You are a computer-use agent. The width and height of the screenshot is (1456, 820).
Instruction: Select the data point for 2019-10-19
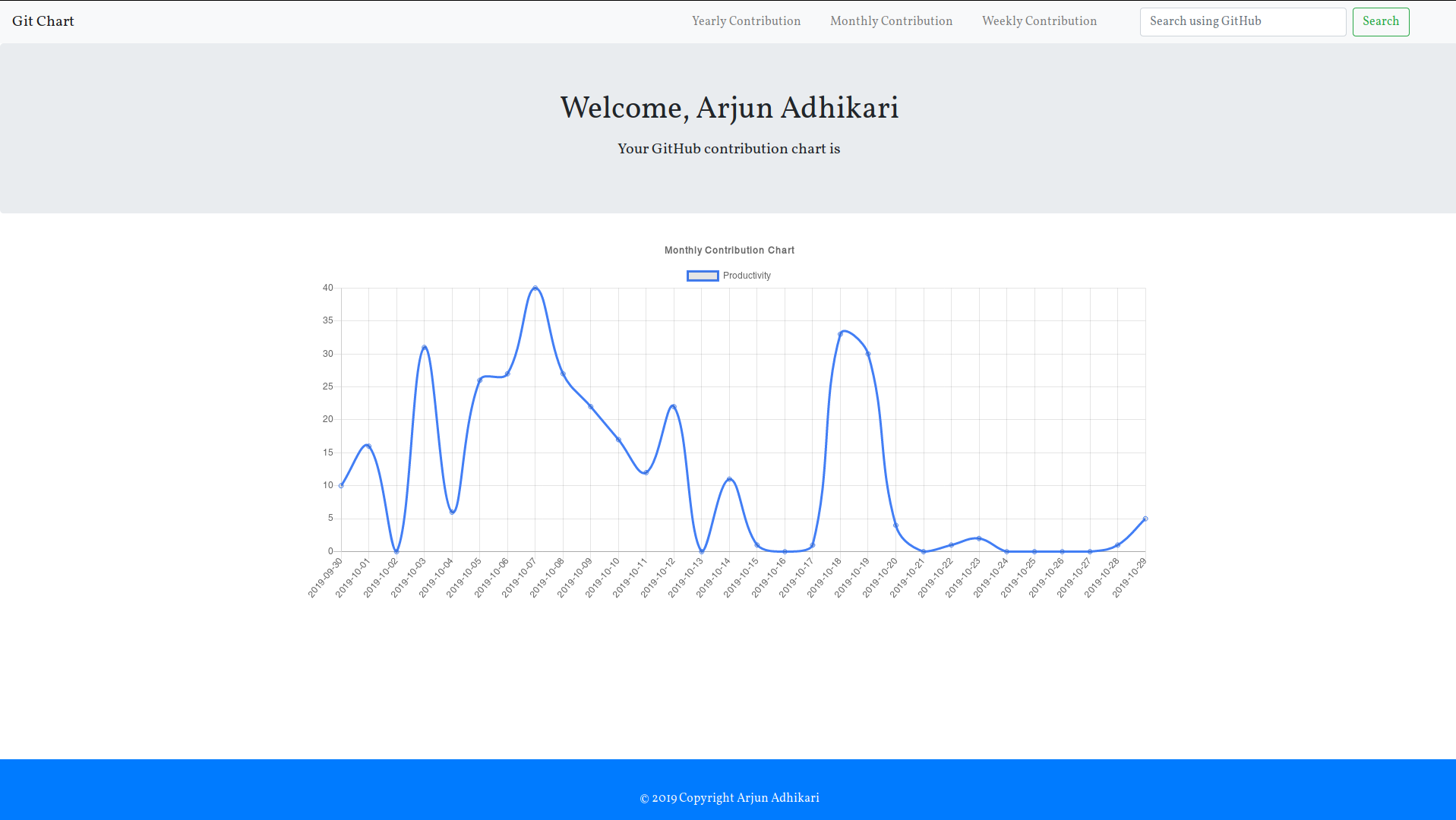[868, 354]
